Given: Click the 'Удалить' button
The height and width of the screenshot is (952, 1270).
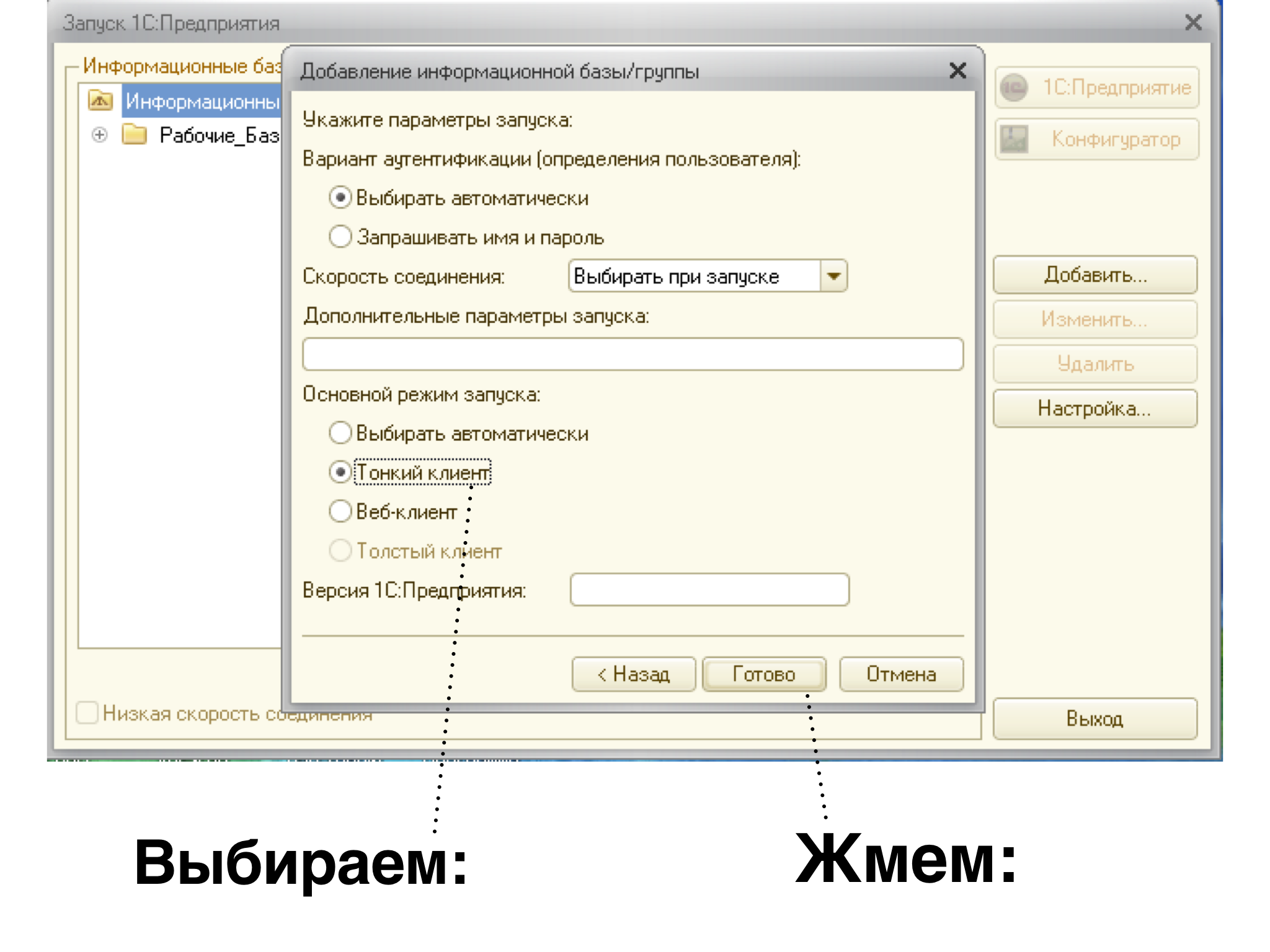Looking at the screenshot, I should pyautogui.click(x=1095, y=364).
